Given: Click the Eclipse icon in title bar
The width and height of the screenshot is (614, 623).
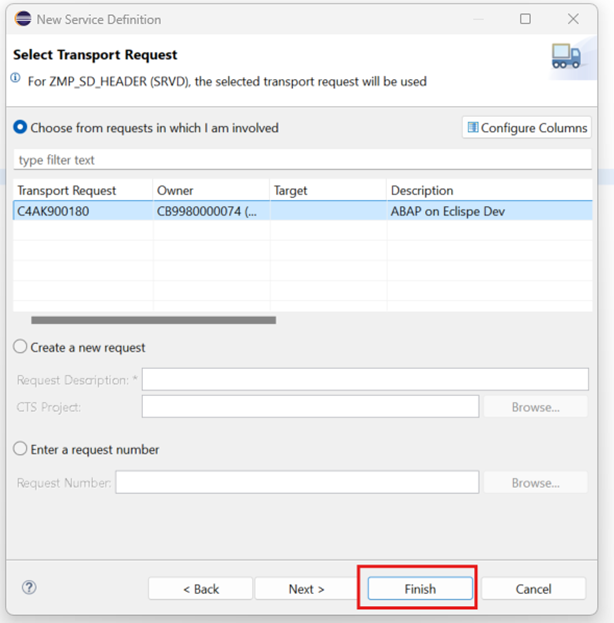Looking at the screenshot, I should 22,19.
